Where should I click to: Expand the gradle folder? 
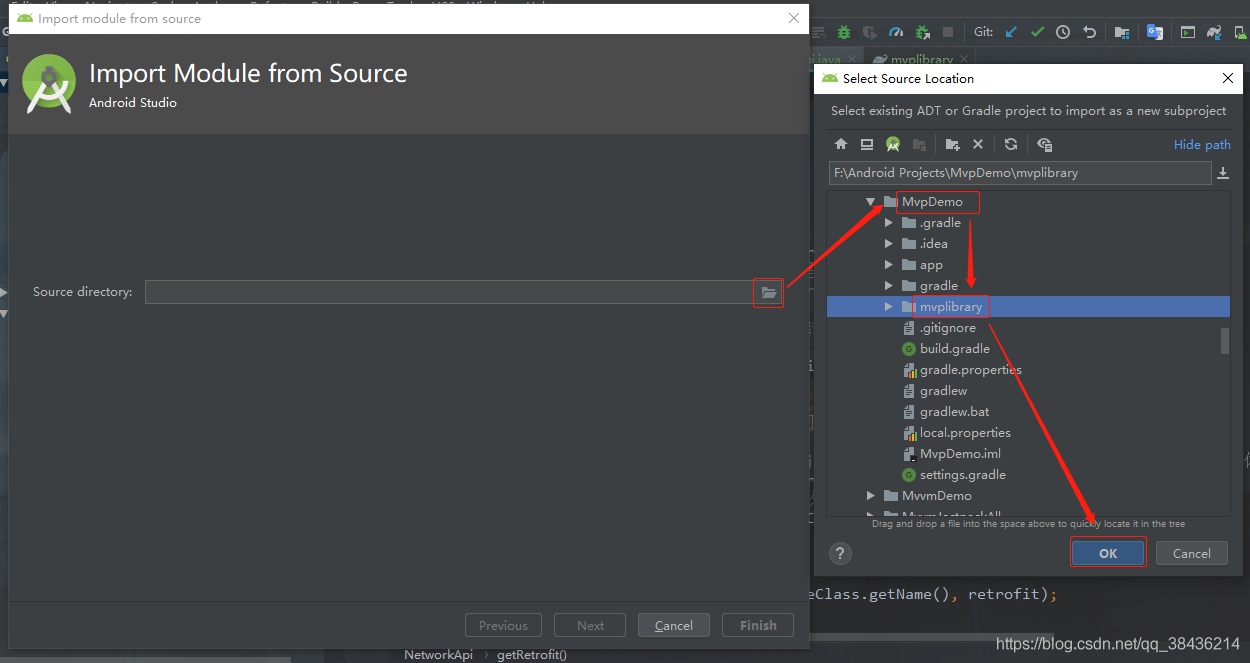pyautogui.click(x=888, y=286)
